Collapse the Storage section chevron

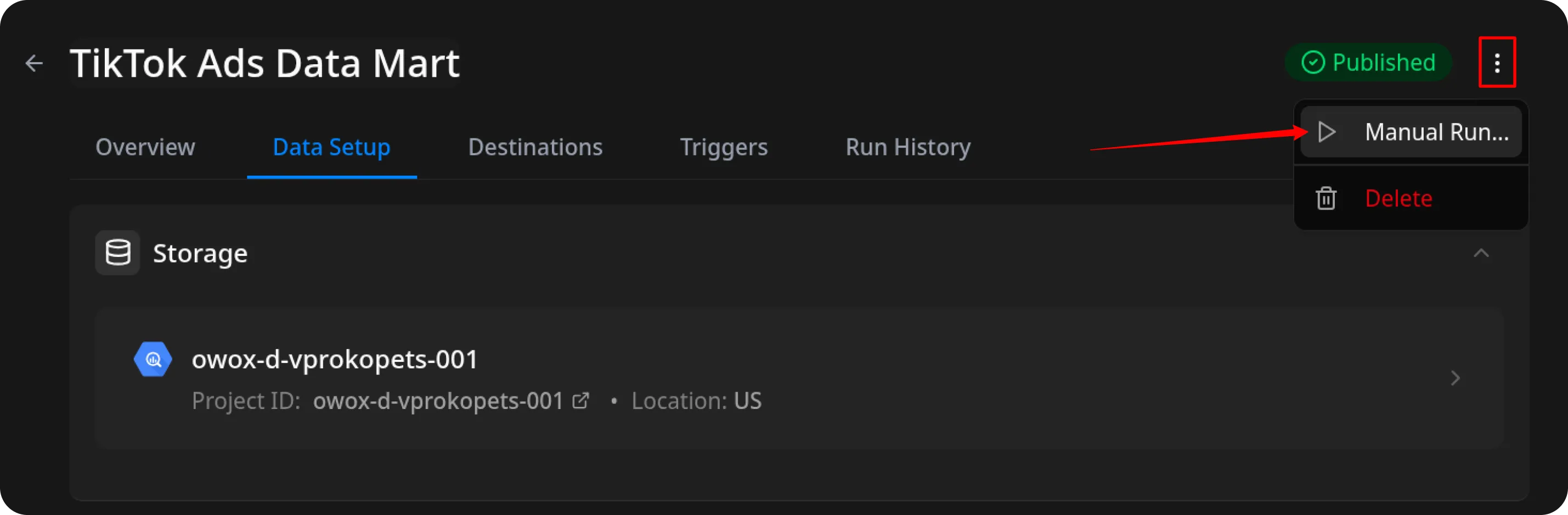coord(1481,253)
